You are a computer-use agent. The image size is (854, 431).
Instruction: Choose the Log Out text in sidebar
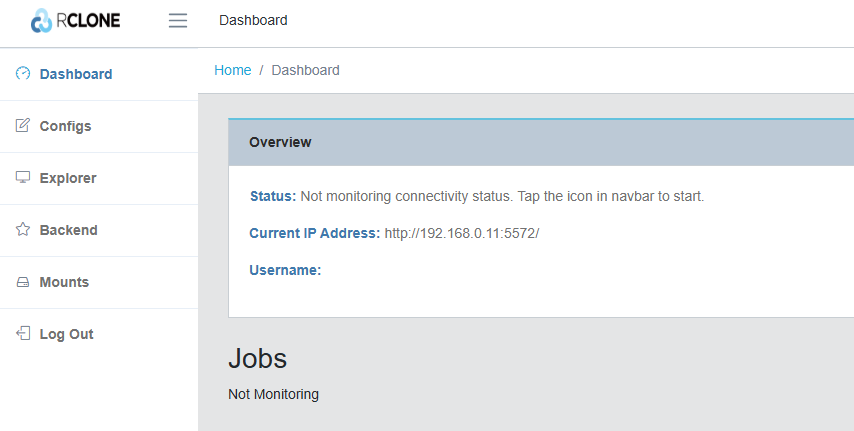[66, 334]
